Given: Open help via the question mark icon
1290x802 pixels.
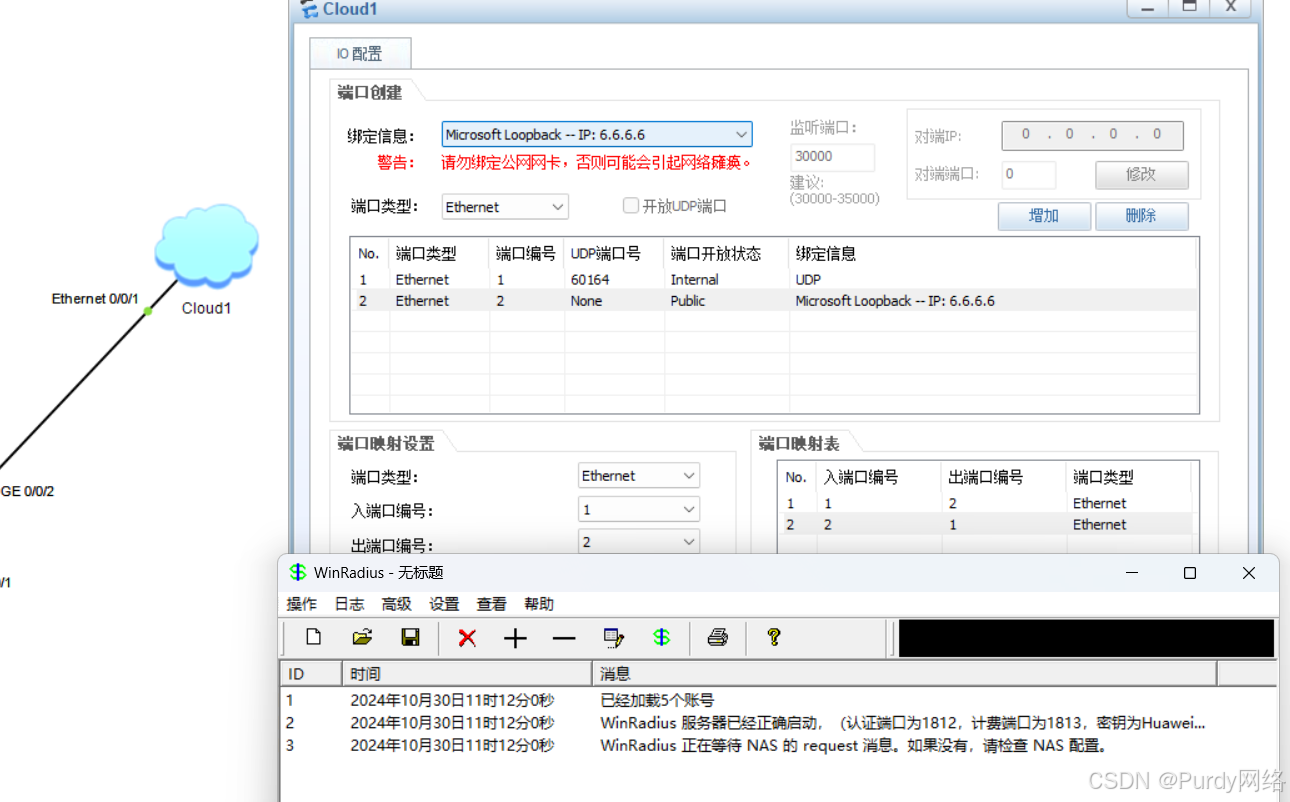Looking at the screenshot, I should point(773,637).
